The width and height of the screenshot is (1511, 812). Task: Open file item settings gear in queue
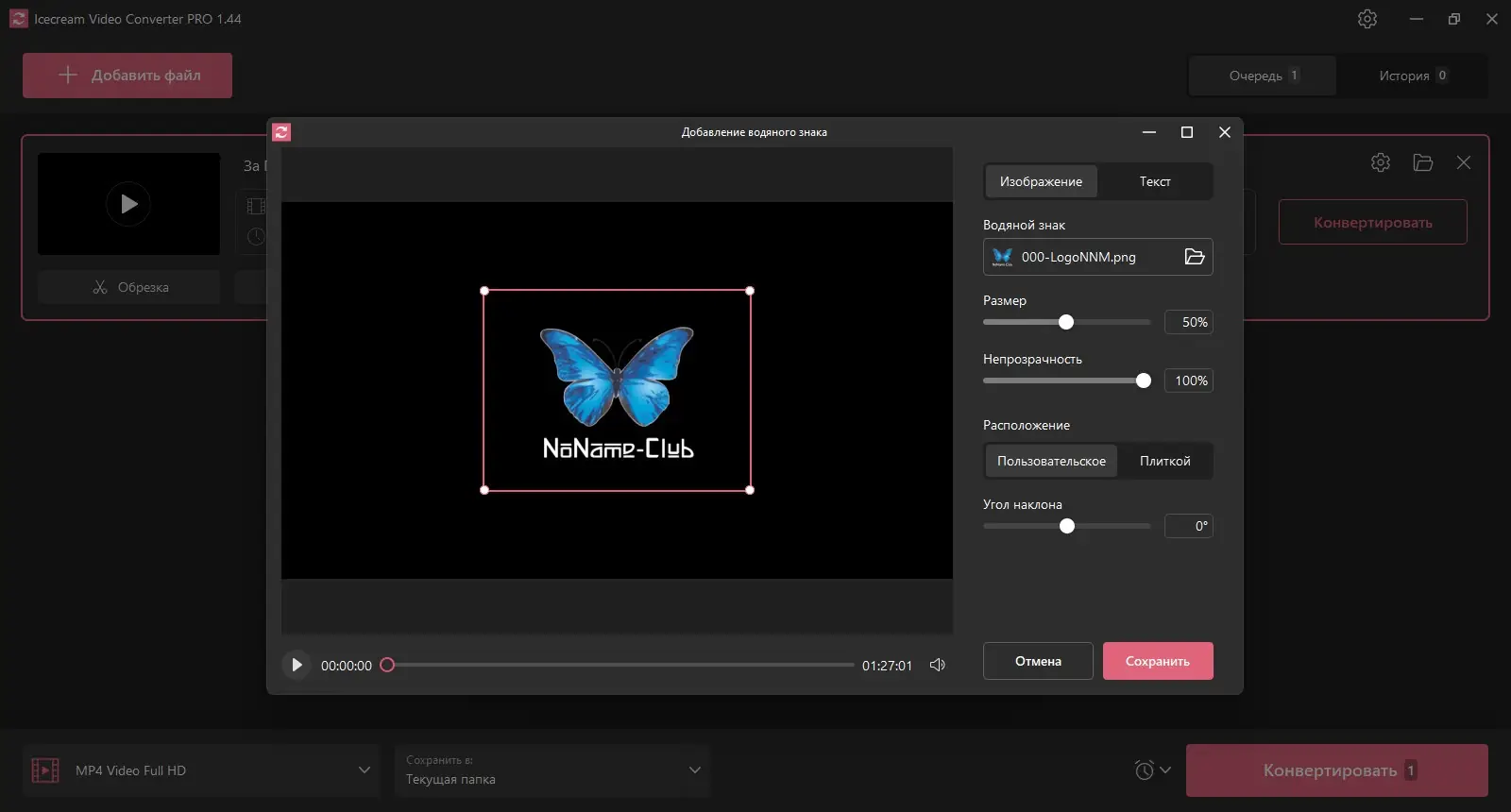pos(1381,162)
